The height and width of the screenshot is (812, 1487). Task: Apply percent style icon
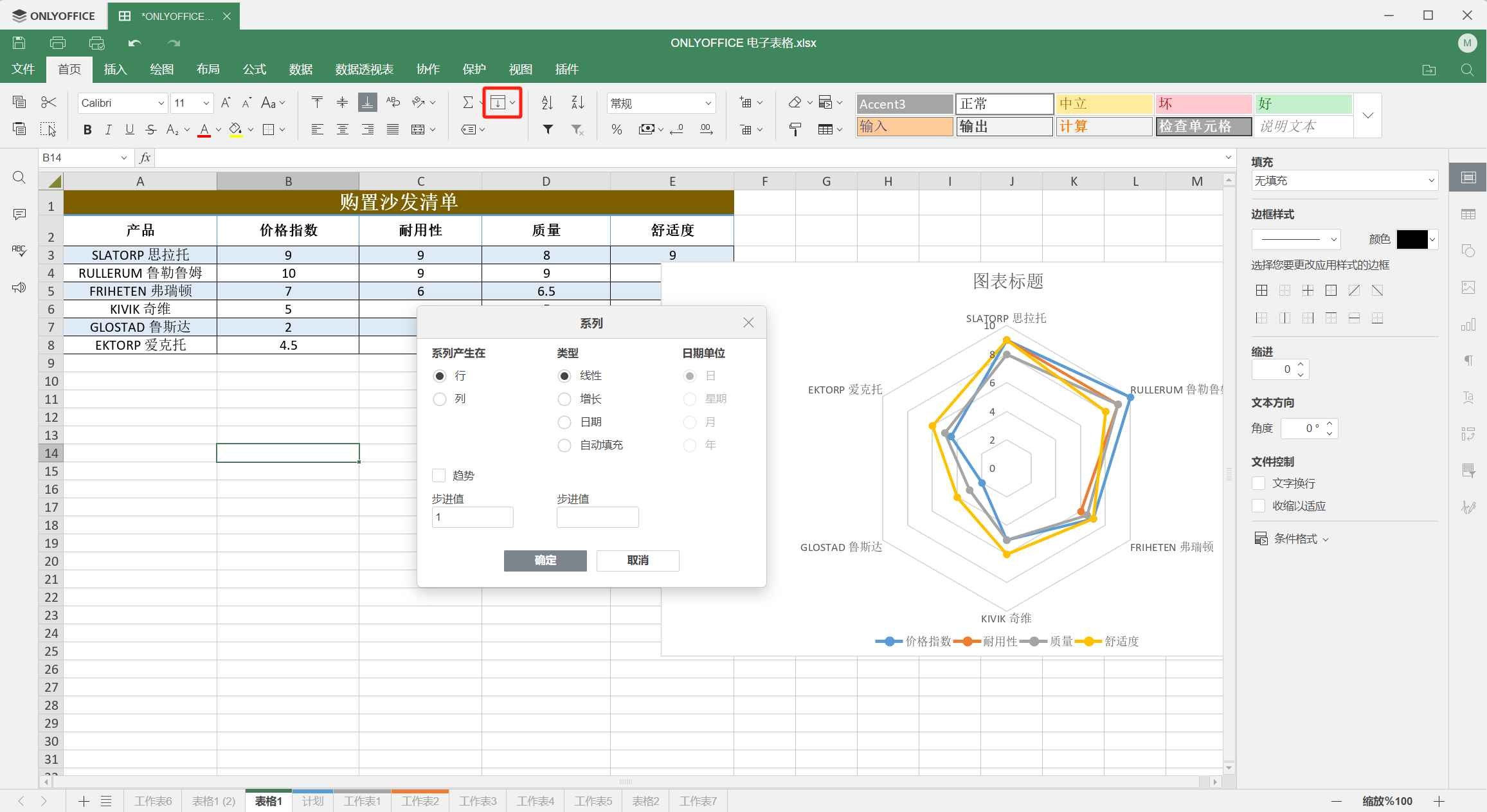617,130
